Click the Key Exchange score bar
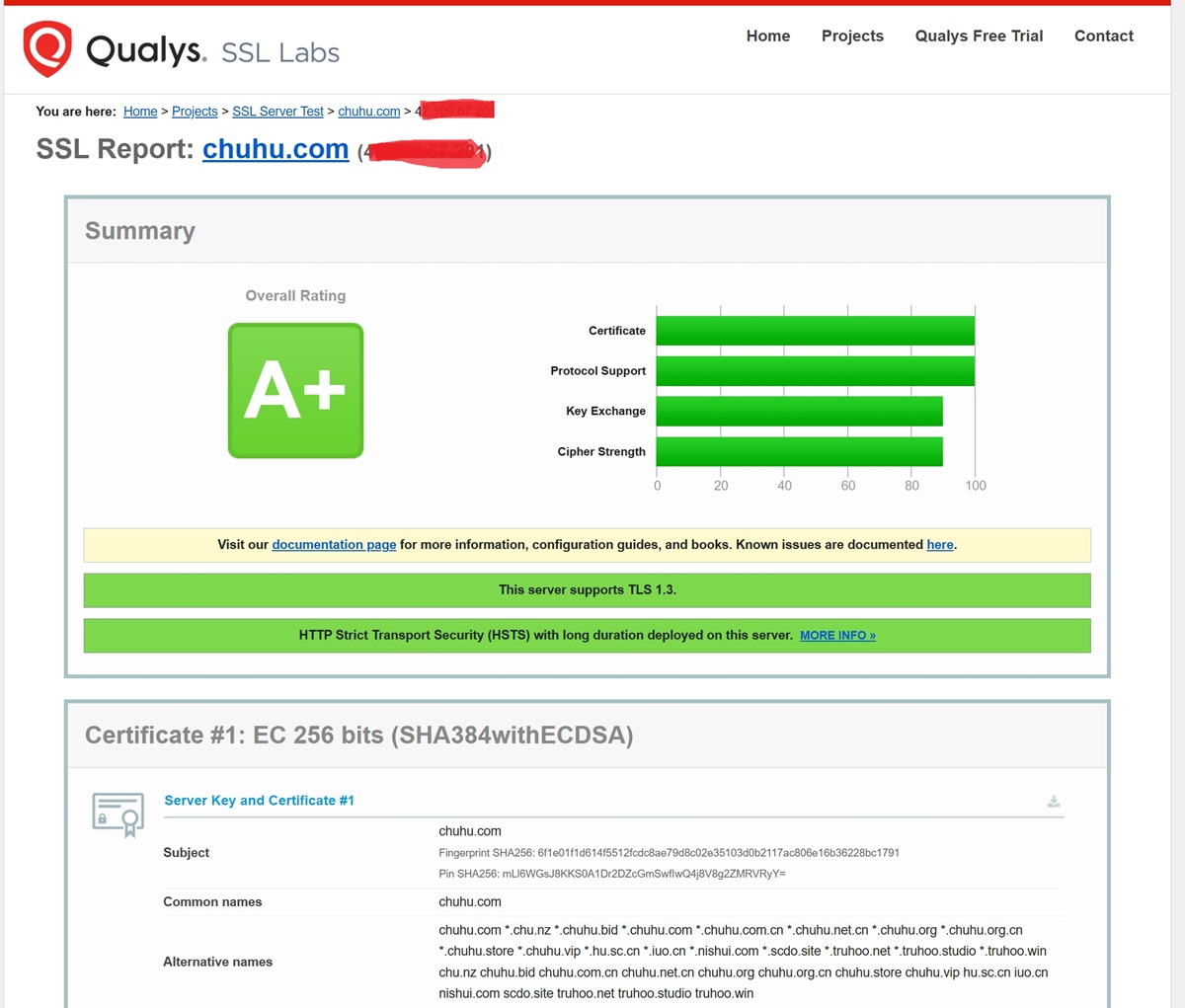The image size is (1185, 1008). point(800,412)
